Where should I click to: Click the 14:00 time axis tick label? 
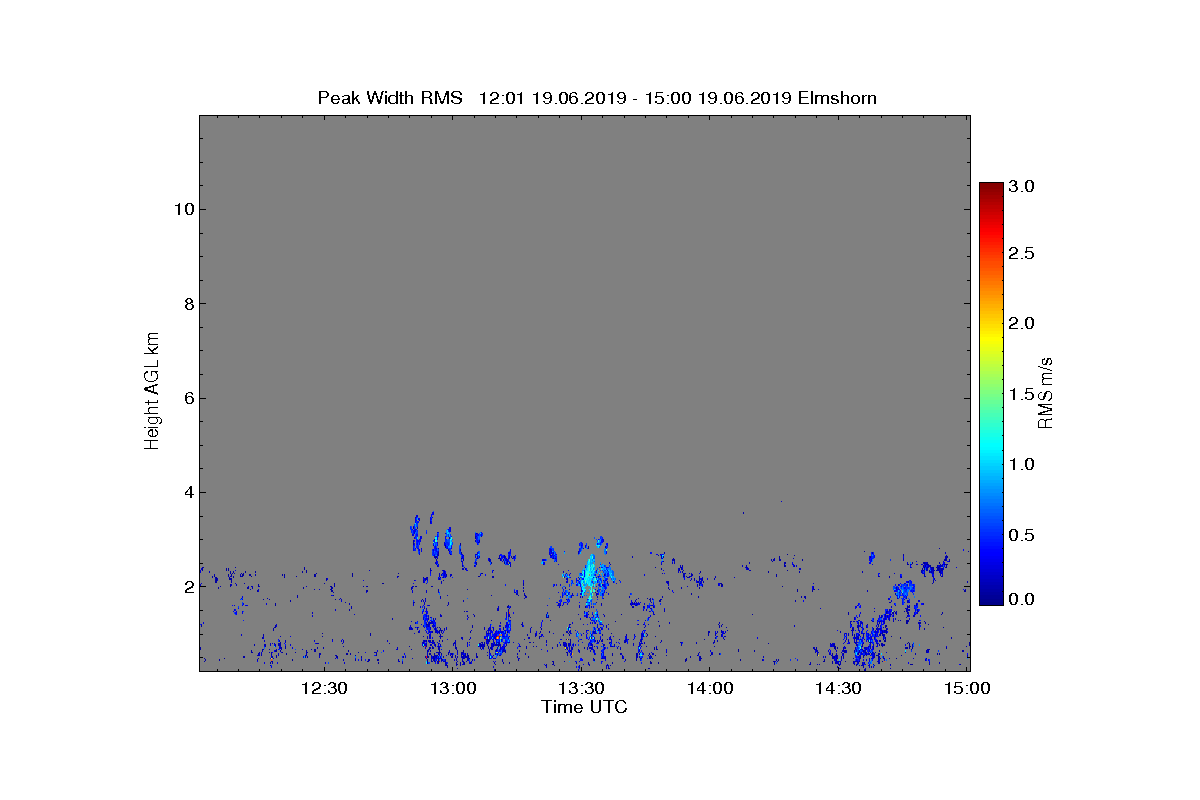click(709, 688)
